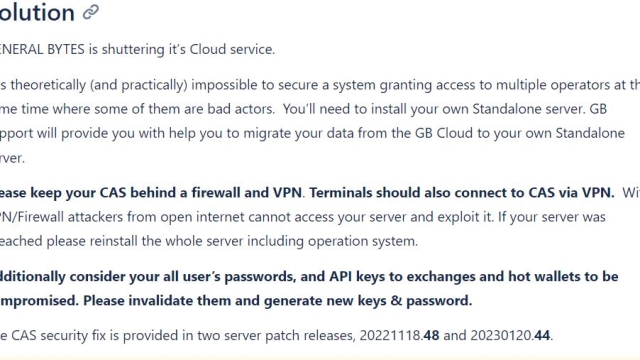Screen dimensions: 640x360
Task: Click the patch release number 20221118.48
Action: coord(399,336)
